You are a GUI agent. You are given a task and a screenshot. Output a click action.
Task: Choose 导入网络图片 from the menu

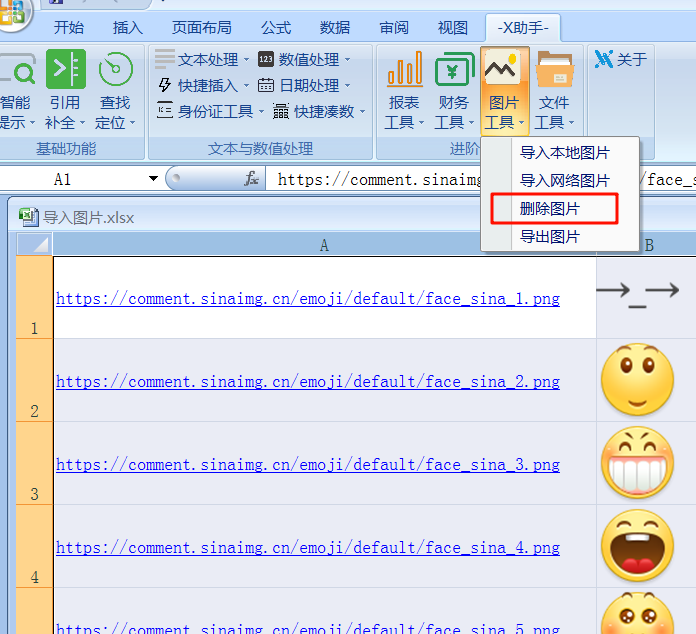565,181
